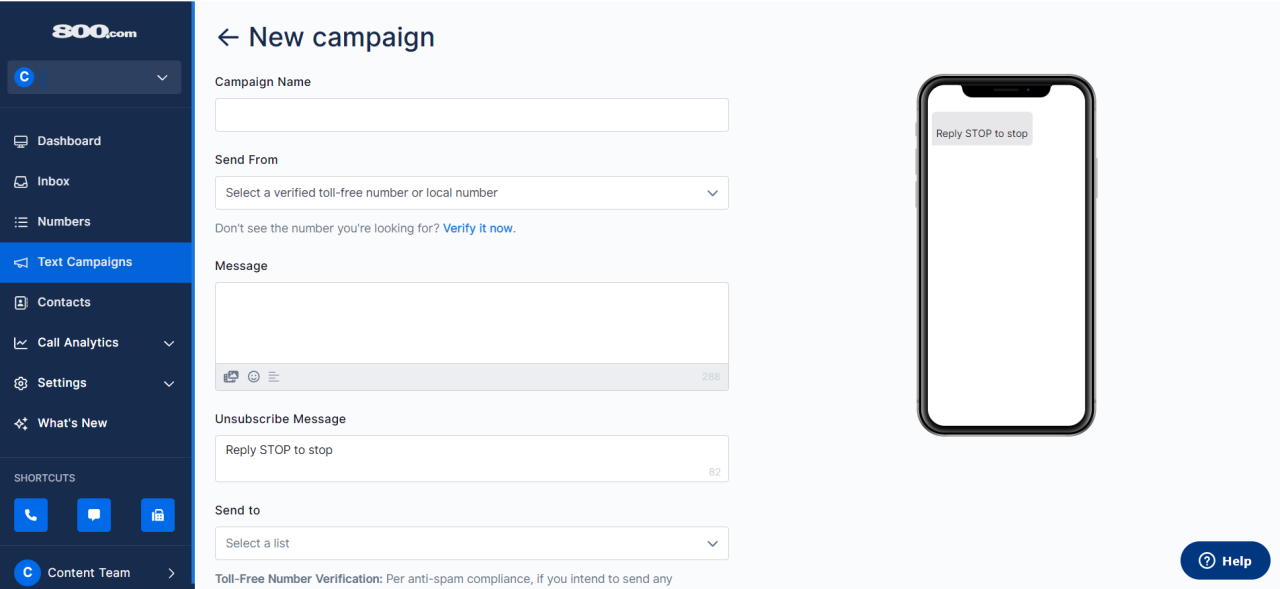Open the account switcher dropdown at top

(94, 77)
